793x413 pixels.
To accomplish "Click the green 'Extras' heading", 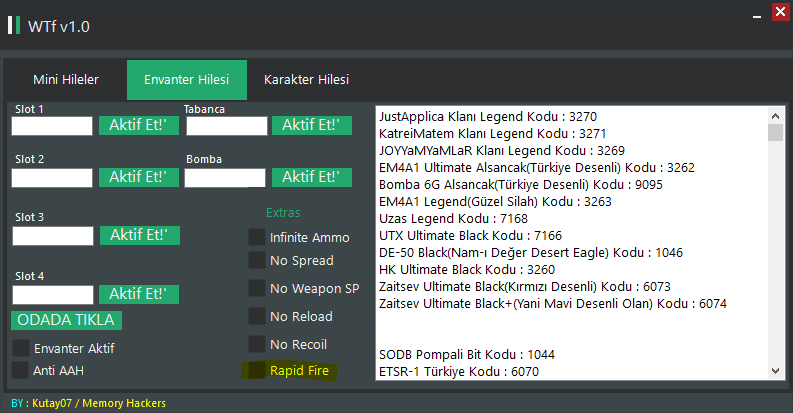I will click(283, 213).
